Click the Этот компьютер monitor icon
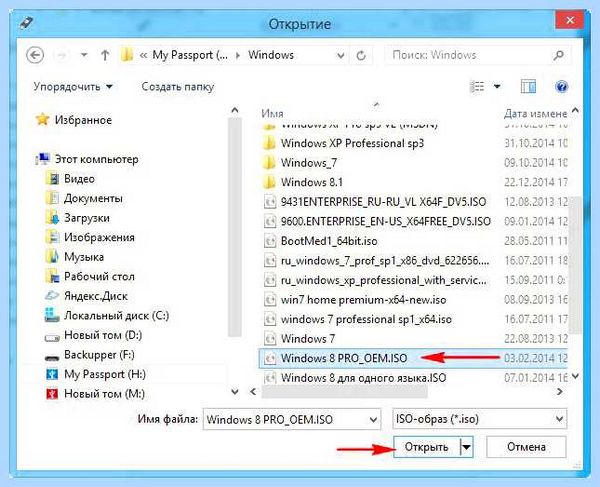Viewport: 600px width, 487px height. tap(43, 159)
